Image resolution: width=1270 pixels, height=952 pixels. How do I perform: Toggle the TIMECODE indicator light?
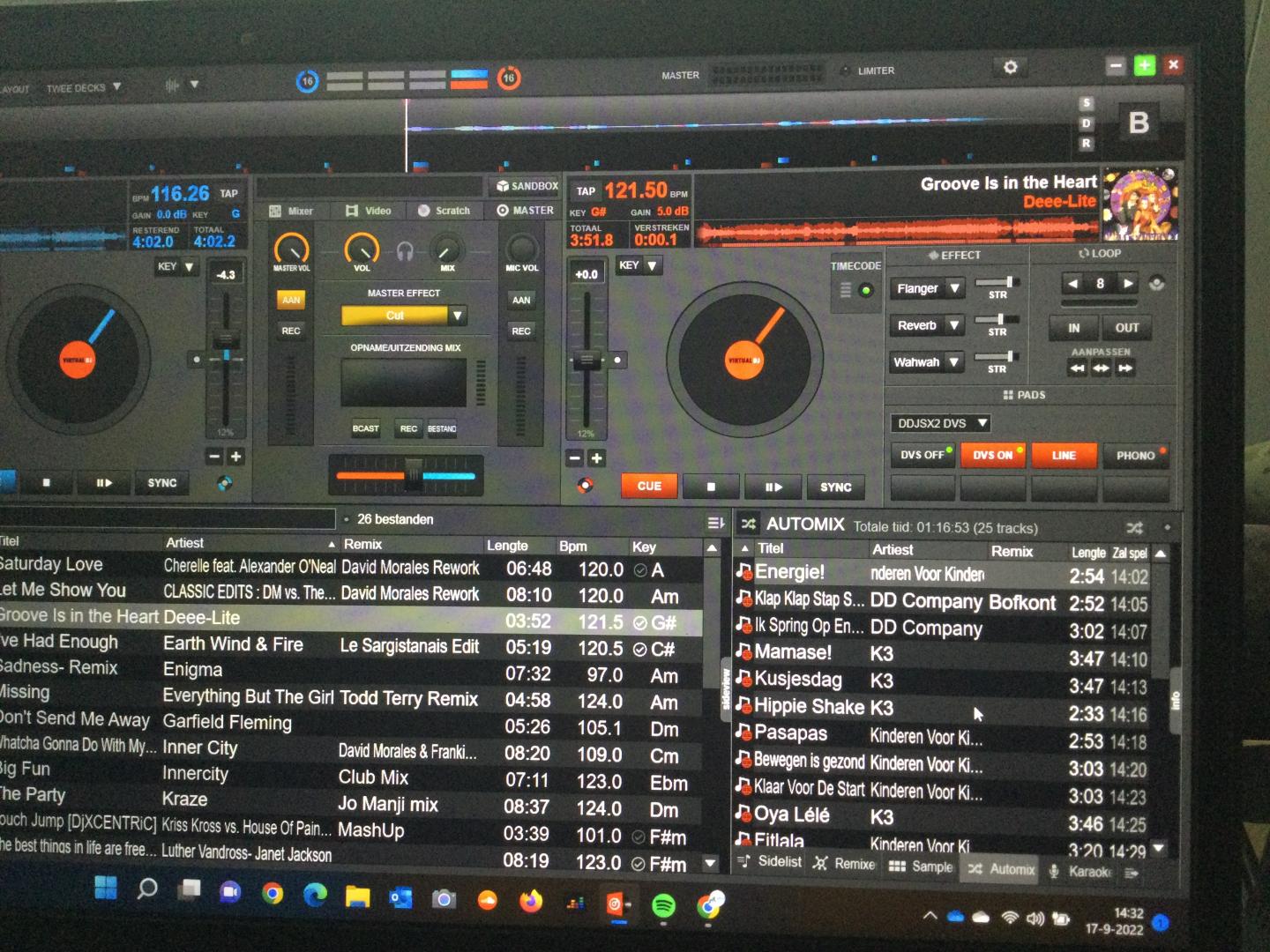[x=866, y=290]
